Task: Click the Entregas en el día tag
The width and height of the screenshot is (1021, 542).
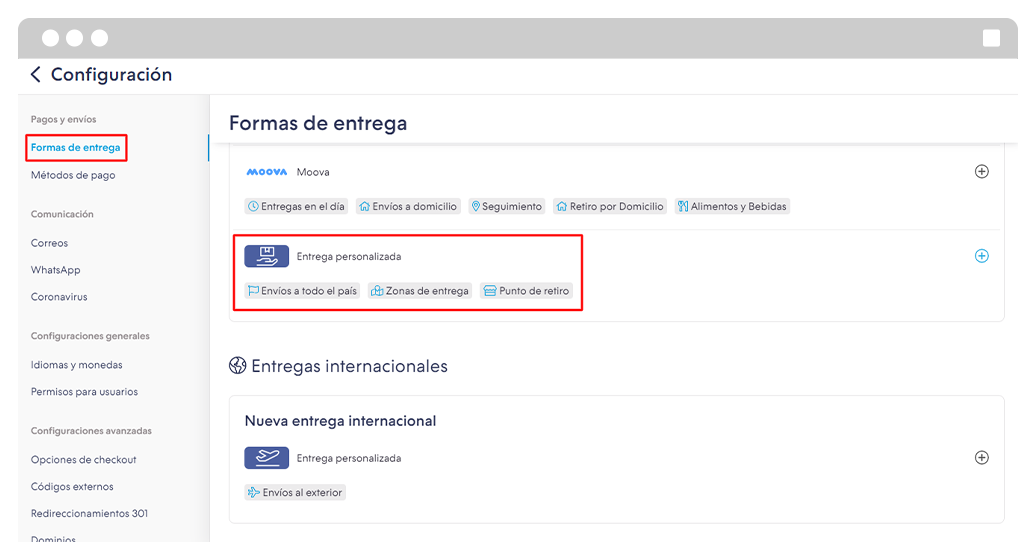Action: [x=296, y=207]
